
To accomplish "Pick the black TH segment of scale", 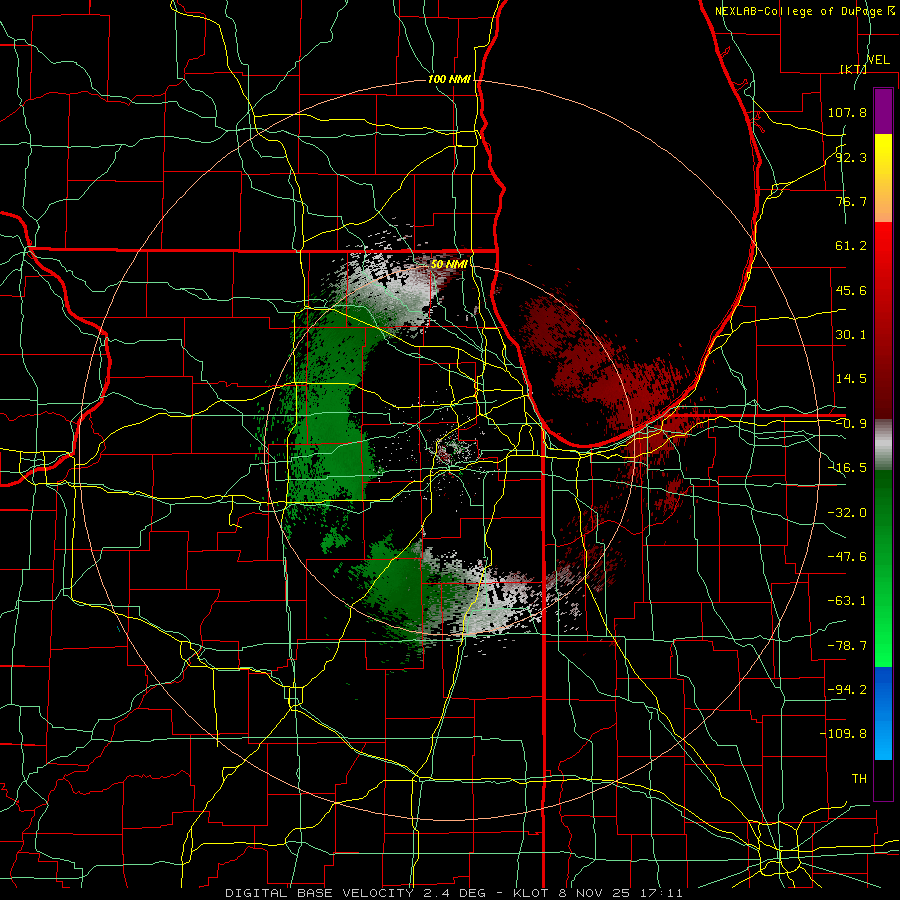I will pyautogui.click(x=883, y=779).
